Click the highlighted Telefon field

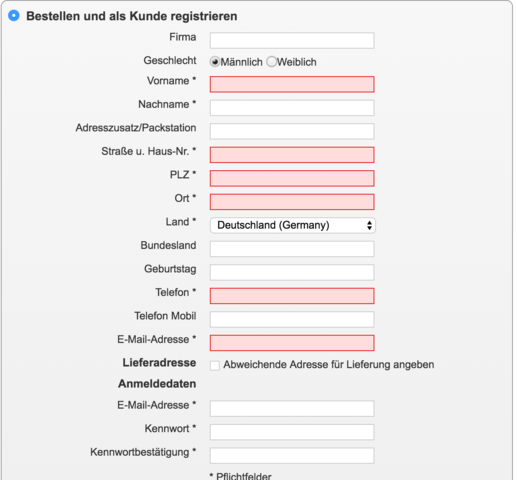coord(292,296)
